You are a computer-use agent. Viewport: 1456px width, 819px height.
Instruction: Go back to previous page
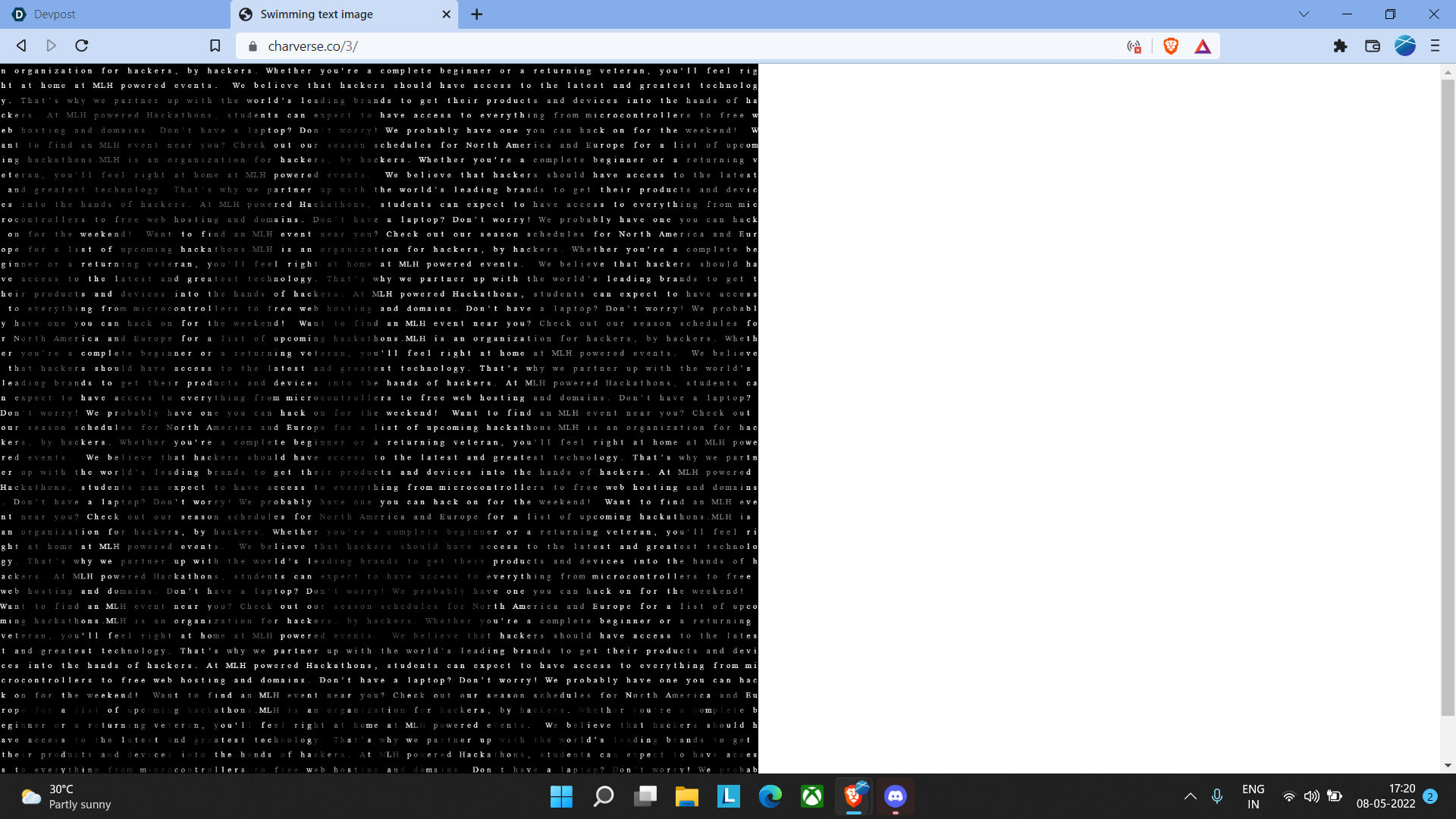click(21, 46)
